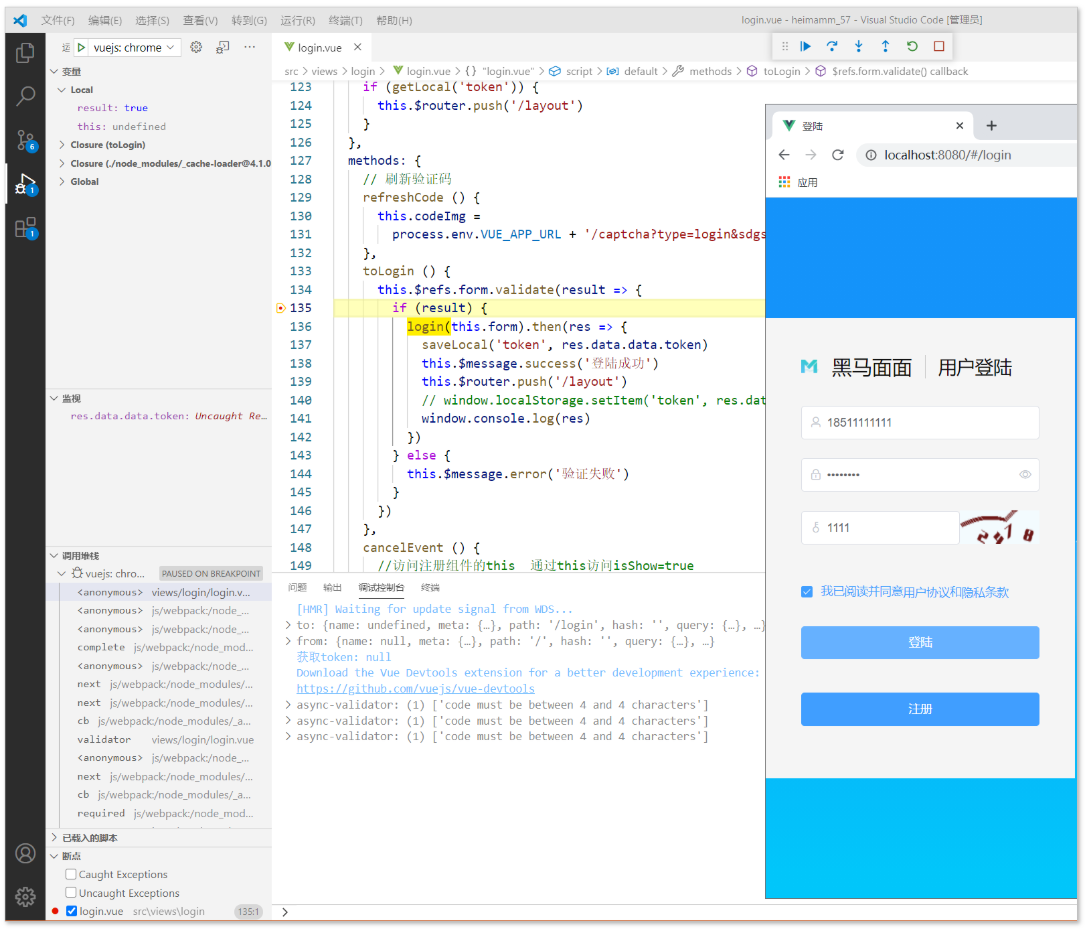Image resolution: width=1089 pixels, height=935 pixels.
Task: Switch to the 输出 panel tab
Action: [x=333, y=588]
